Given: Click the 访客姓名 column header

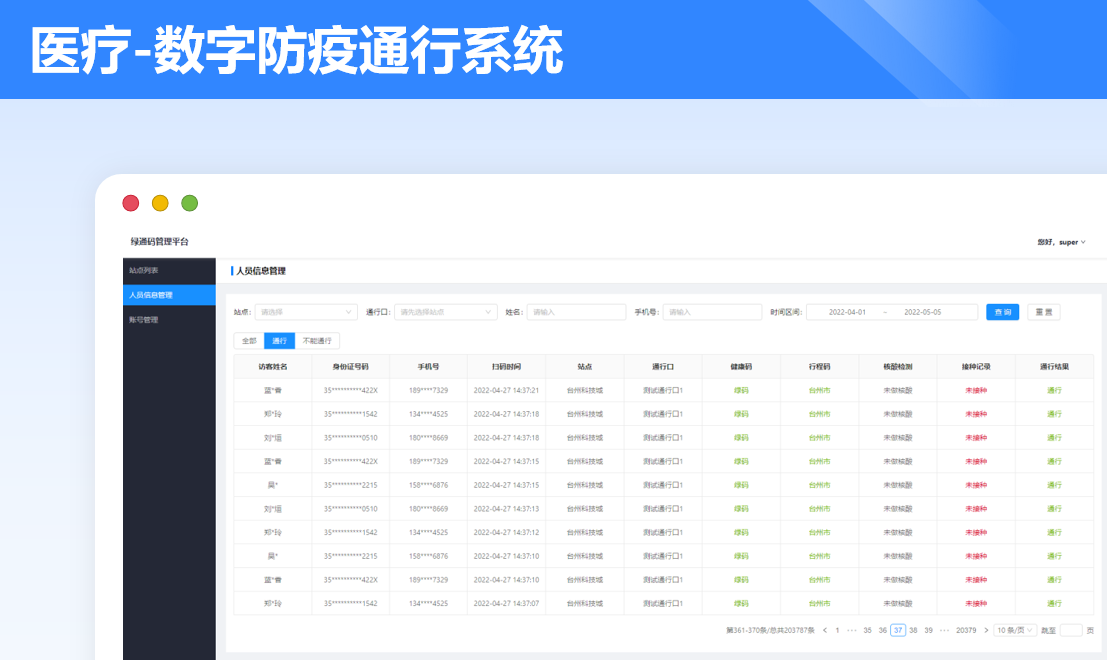Looking at the screenshot, I should pos(273,367).
